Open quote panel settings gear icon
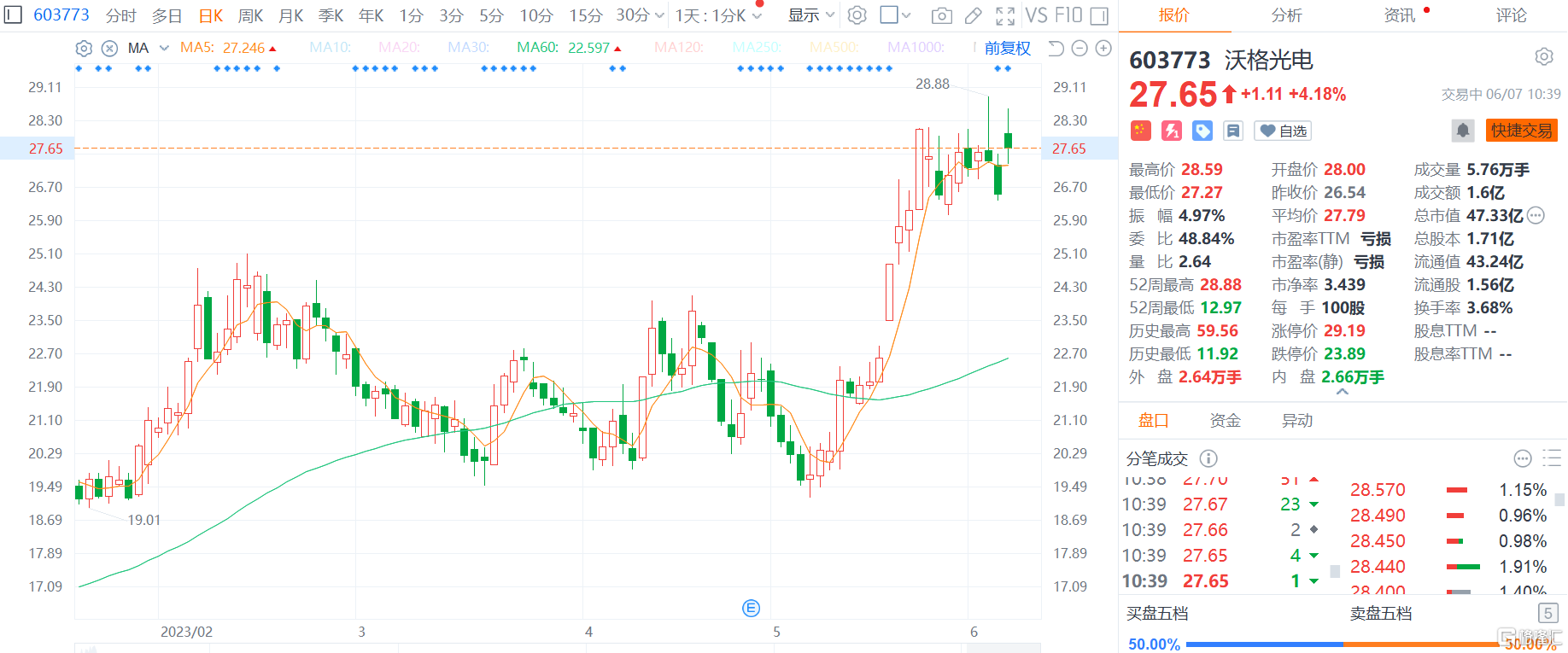This screenshot has height=653, width=1568. pos(1544,57)
